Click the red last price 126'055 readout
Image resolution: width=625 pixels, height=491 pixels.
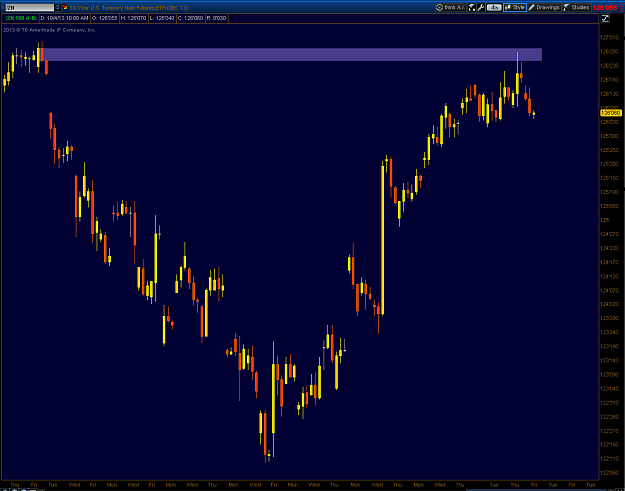click(x=607, y=8)
